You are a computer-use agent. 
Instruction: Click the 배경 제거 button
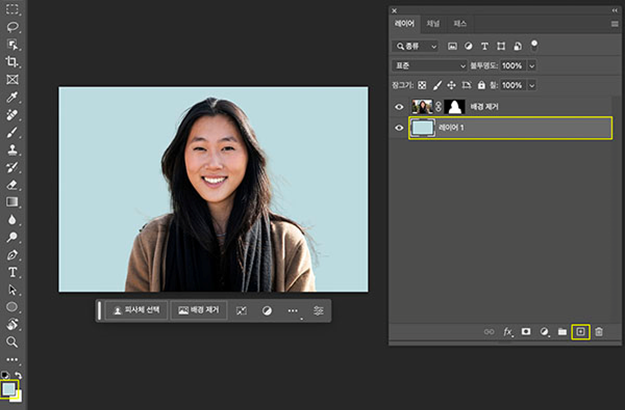tap(198, 311)
